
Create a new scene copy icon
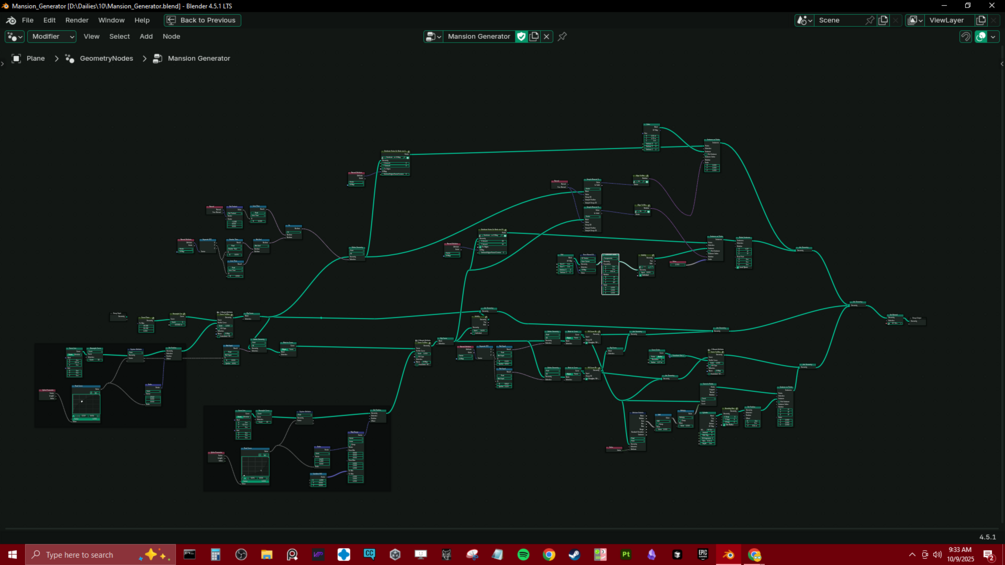pyautogui.click(x=883, y=20)
